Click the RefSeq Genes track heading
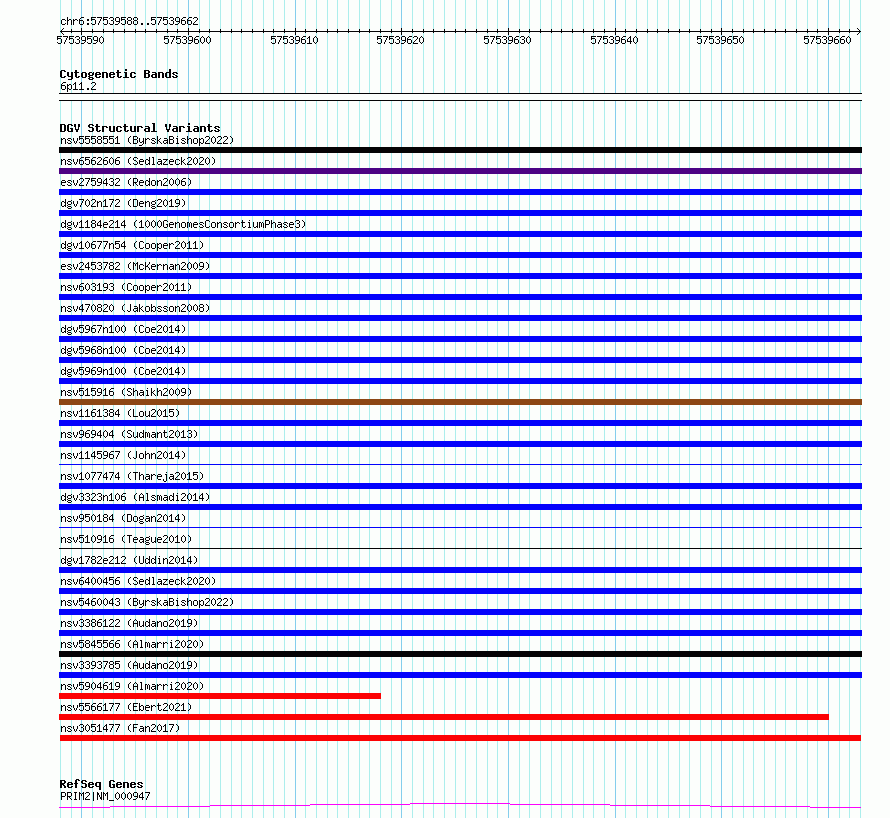890x818 pixels. coord(101,784)
